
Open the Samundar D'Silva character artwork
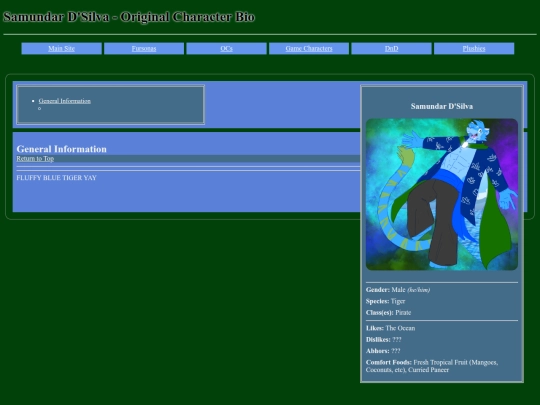(442, 194)
